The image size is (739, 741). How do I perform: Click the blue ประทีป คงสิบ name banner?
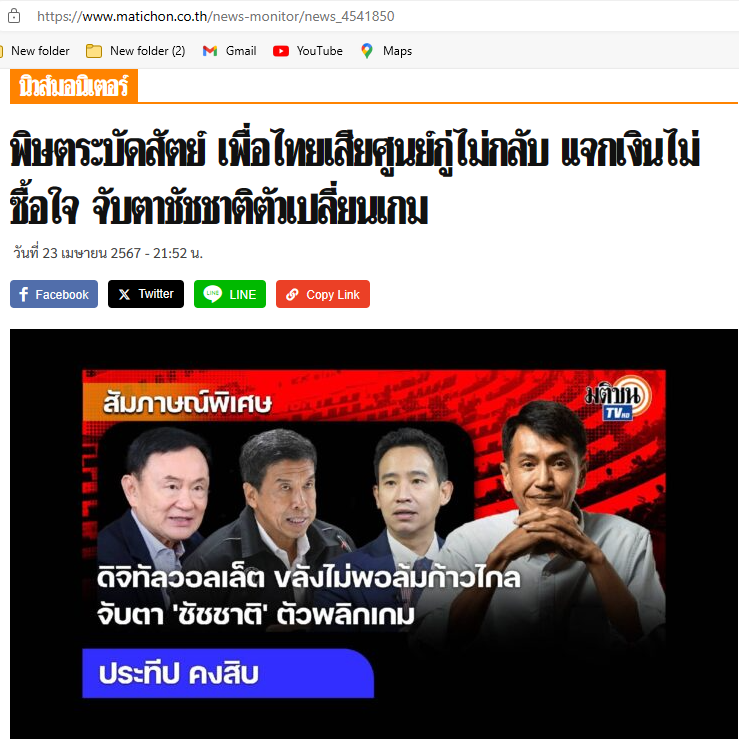coord(228,673)
